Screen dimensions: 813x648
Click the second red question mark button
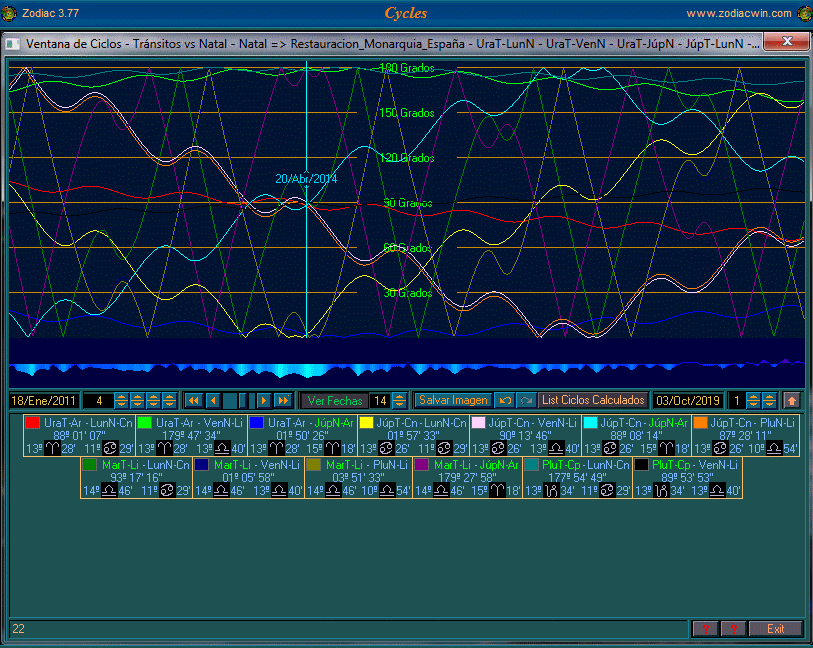(734, 629)
